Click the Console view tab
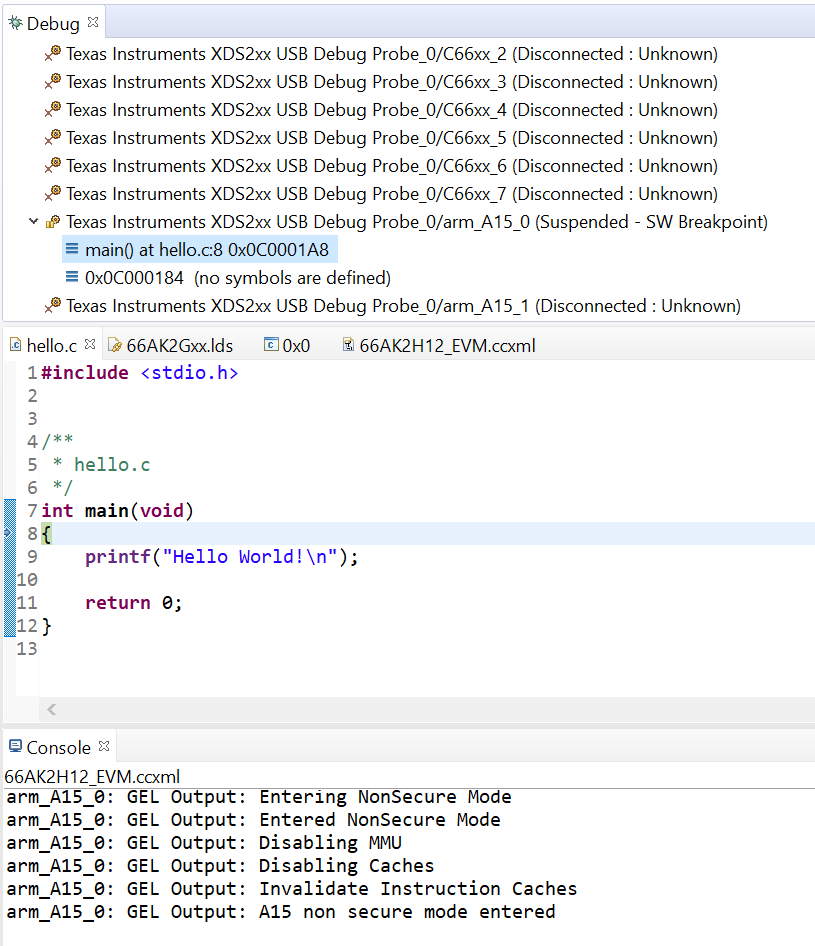This screenshot has height=946, width=815. [x=58, y=748]
